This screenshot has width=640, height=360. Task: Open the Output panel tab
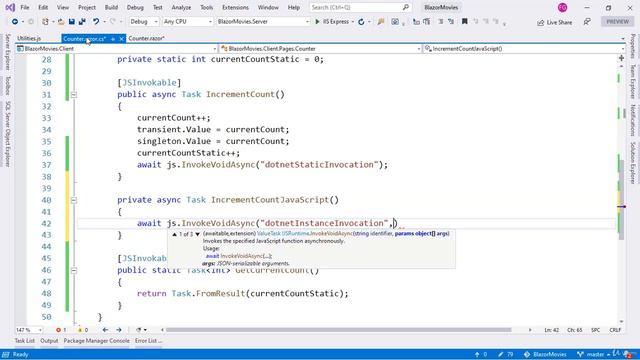coord(49,341)
